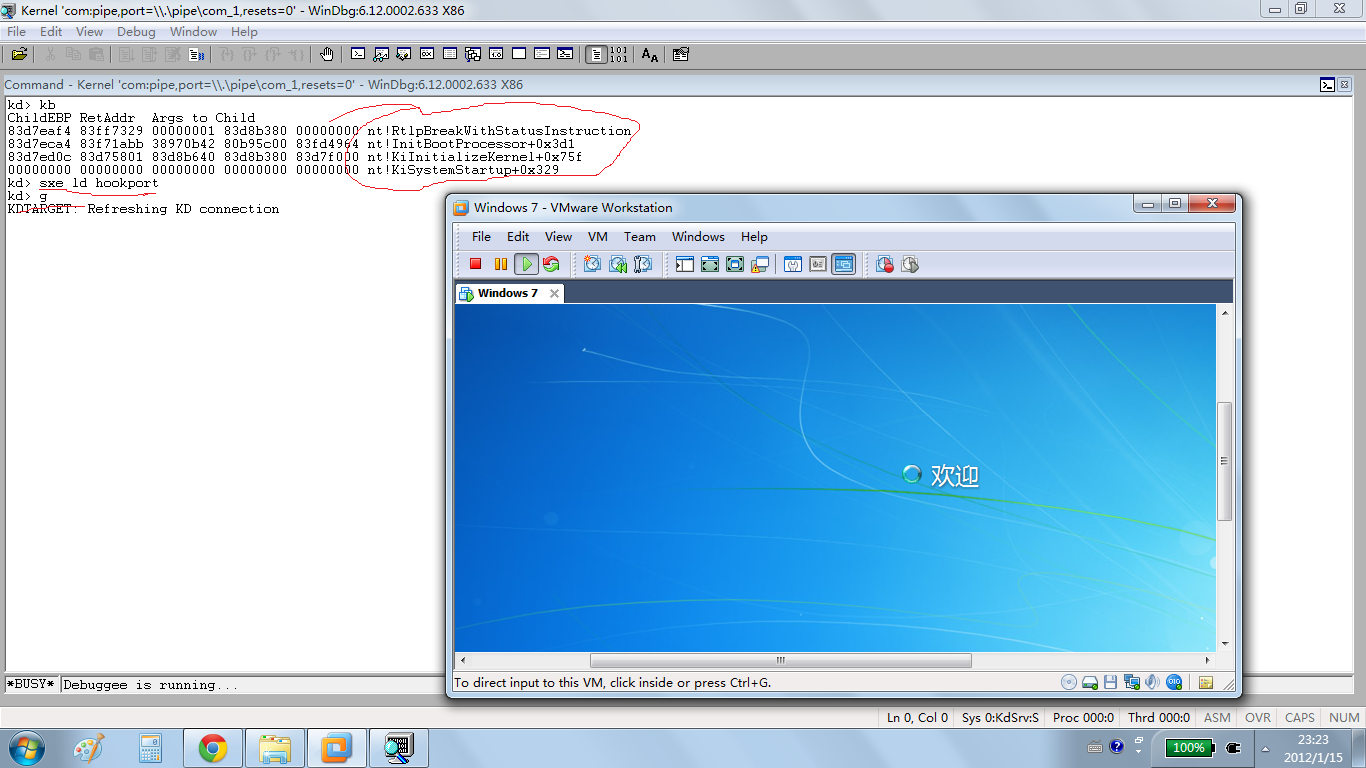
Task: Open WinDbg Help menu
Action: pos(244,32)
